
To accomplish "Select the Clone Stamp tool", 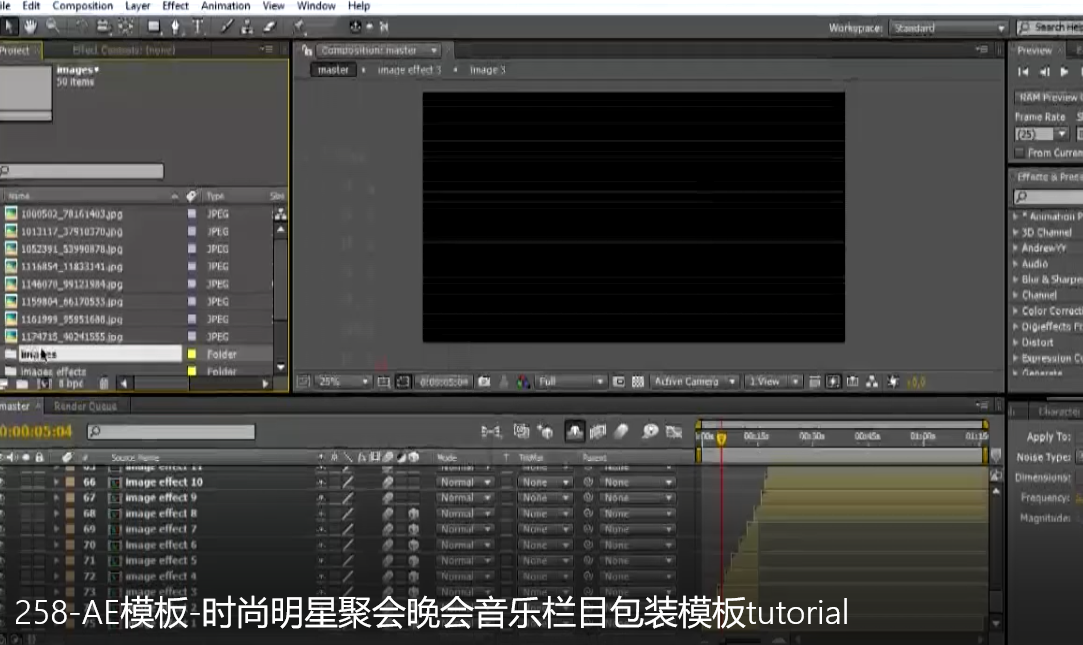I will 247,27.
